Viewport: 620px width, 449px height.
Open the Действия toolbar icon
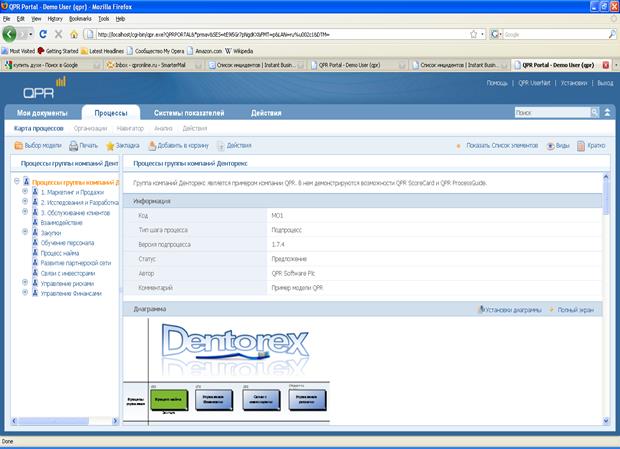click(221, 146)
